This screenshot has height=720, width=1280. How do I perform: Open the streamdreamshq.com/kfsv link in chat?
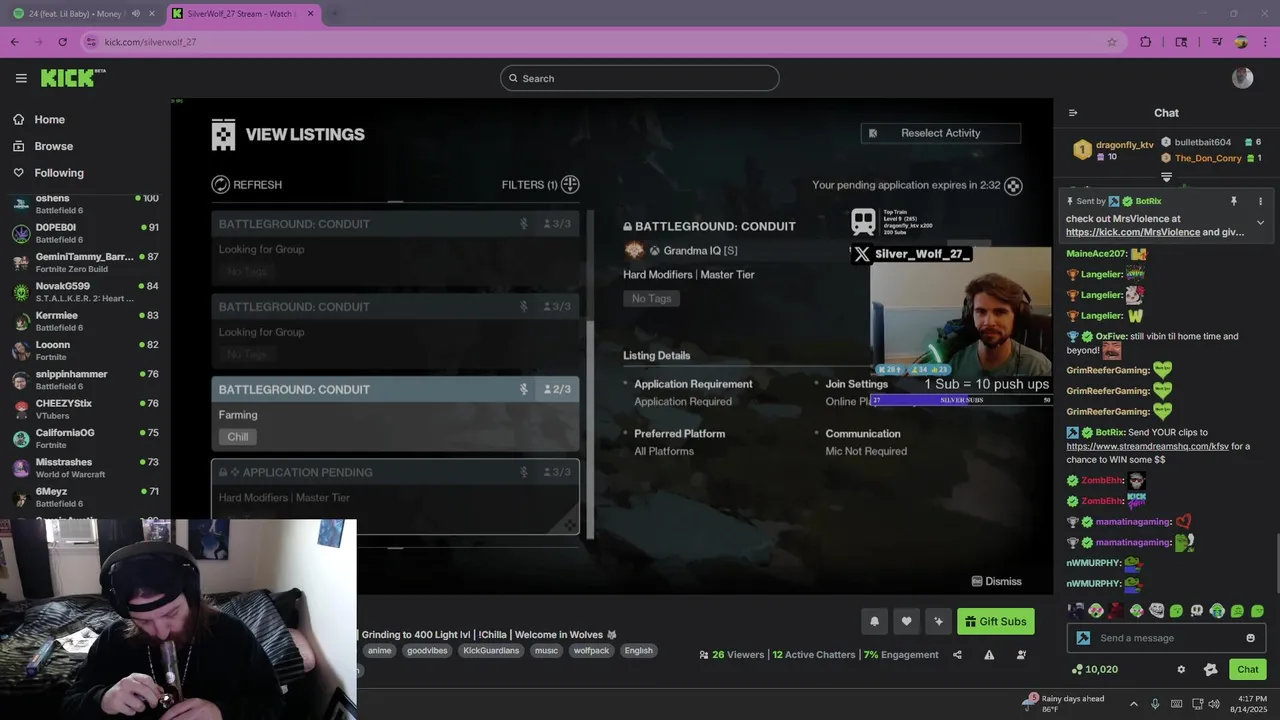[x=1148, y=446]
